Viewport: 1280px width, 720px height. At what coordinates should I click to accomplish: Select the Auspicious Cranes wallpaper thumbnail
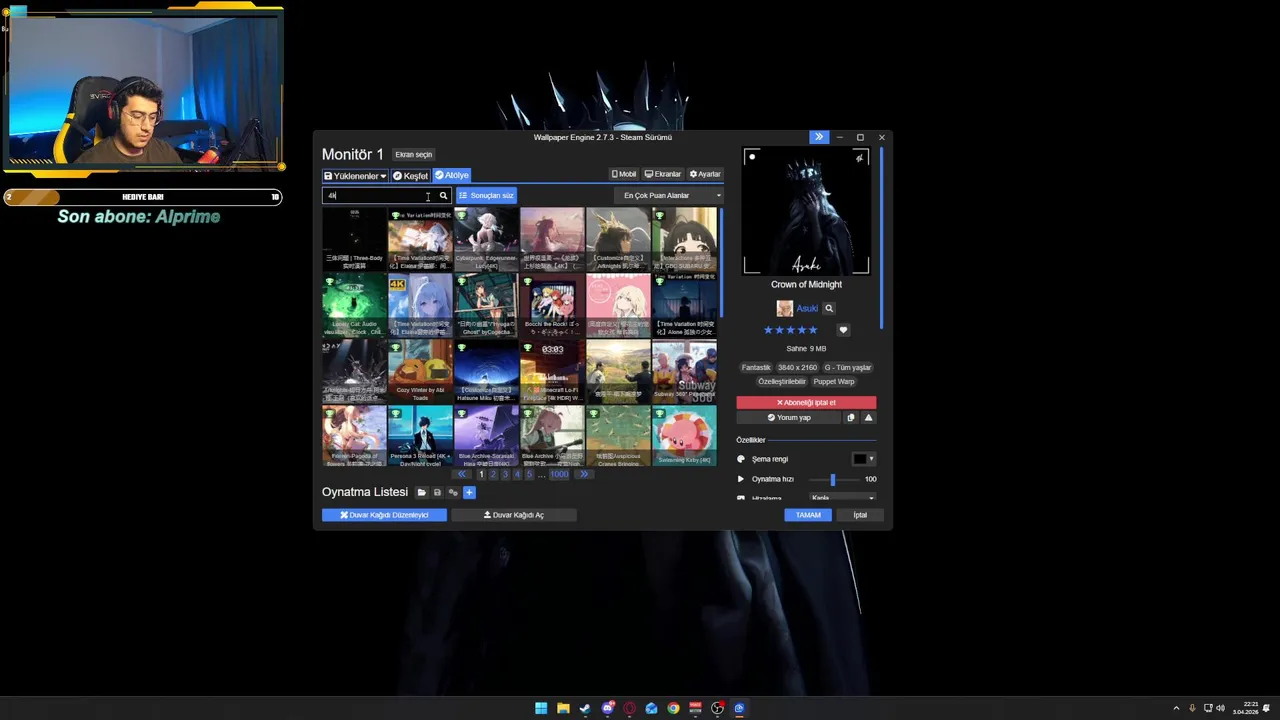click(x=618, y=437)
